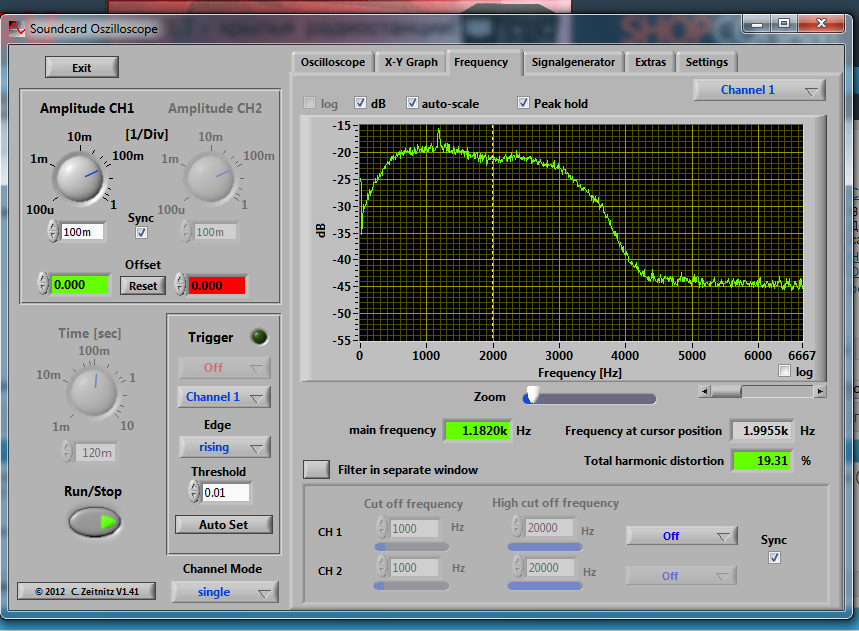Turn the Amplitude CH1 knob

(80, 178)
